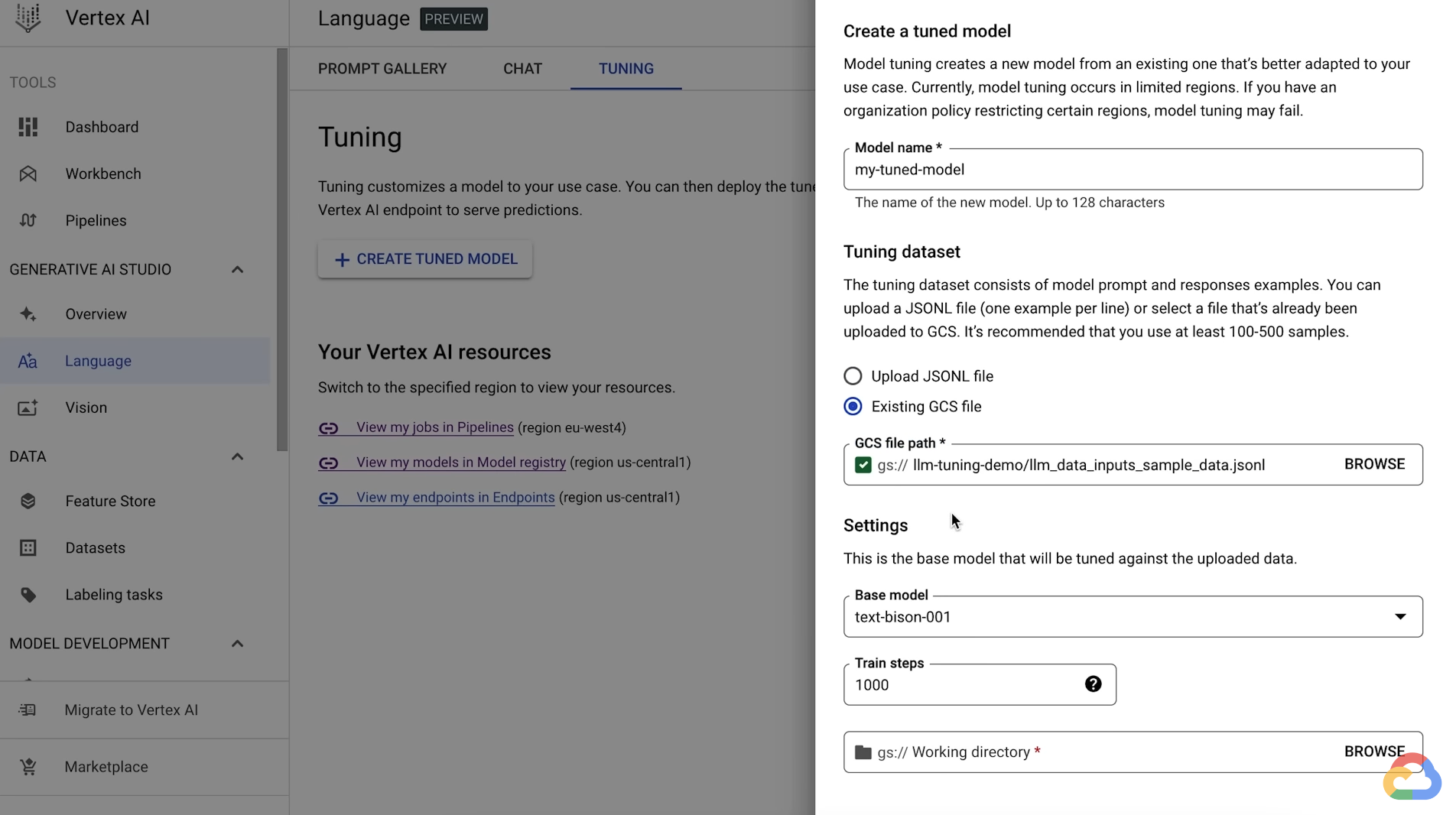
Task: Switch to the Chat tab
Action: point(522,69)
